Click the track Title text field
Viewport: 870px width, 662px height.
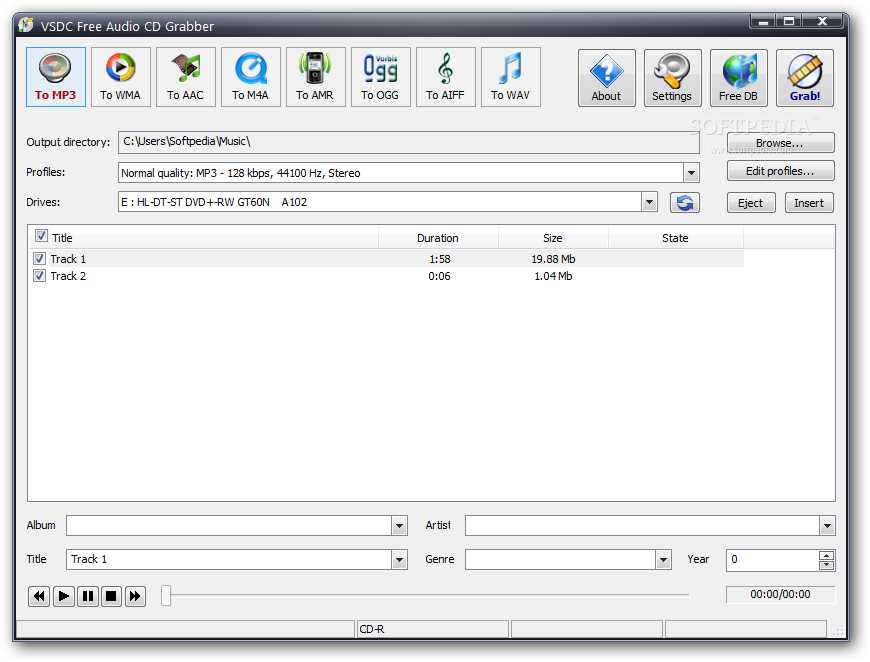point(229,559)
